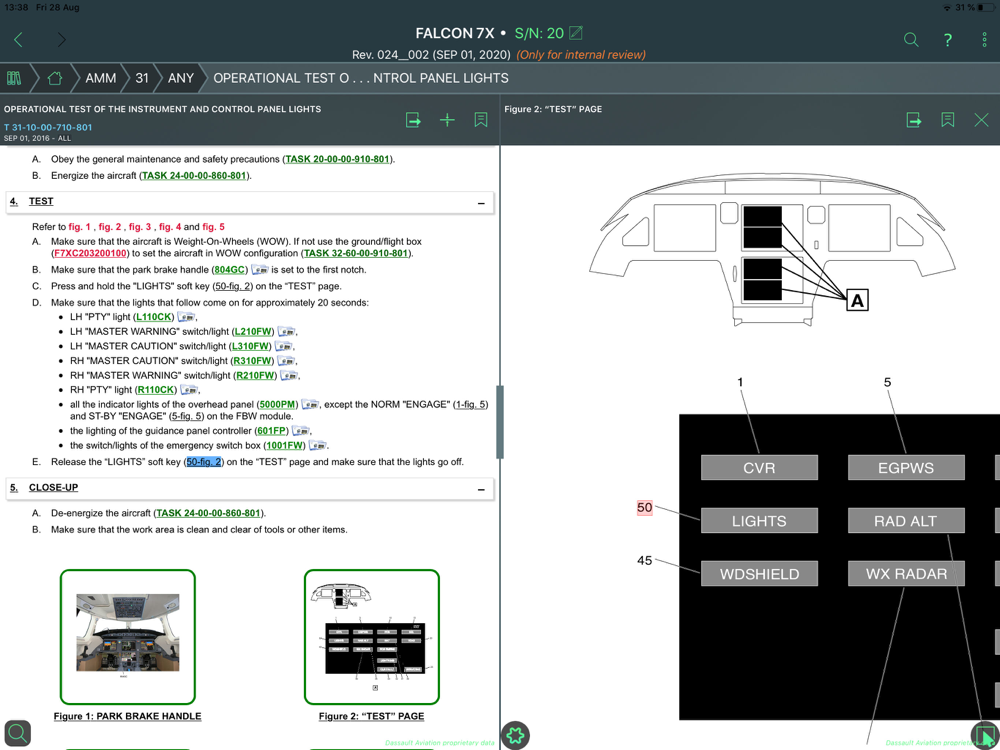Open search in the bottom-left magnifier
Viewport: 1000px width, 750px height.
17,733
